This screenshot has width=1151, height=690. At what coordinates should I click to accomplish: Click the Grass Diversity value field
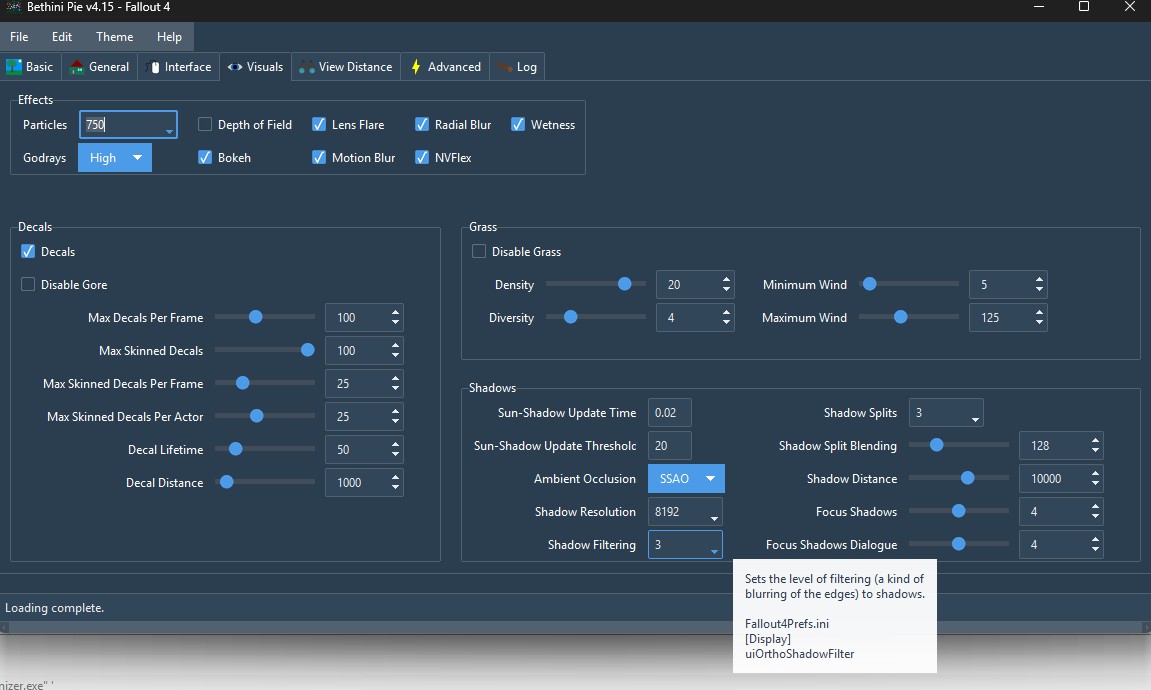pyautogui.click(x=695, y=318)
